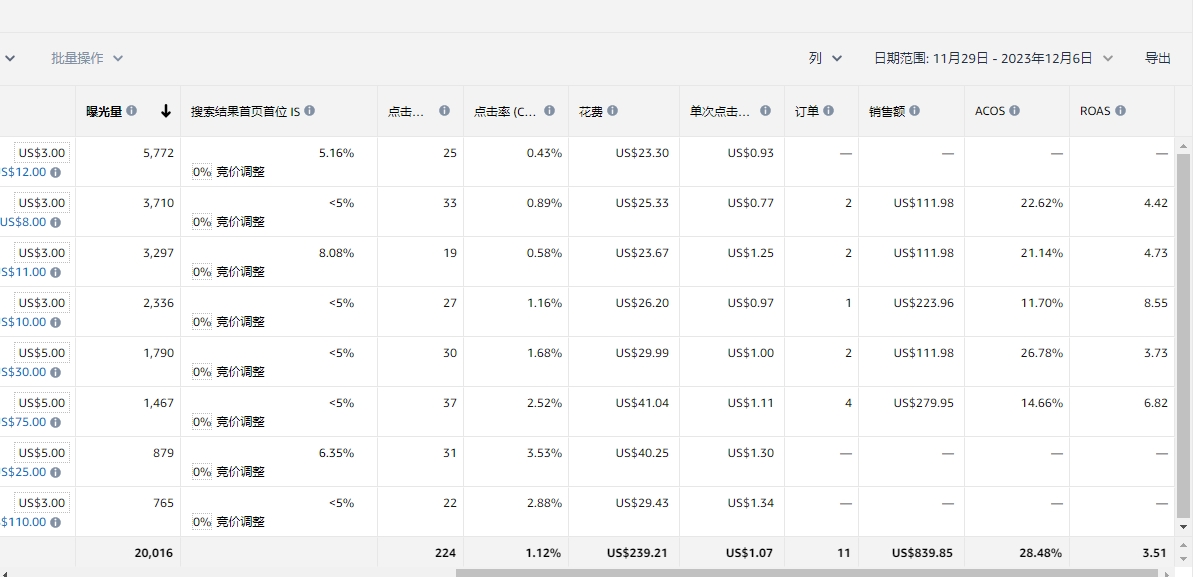
Task: Click info icon beside US$8.00 suggested bid
Action: coord(56,222)
